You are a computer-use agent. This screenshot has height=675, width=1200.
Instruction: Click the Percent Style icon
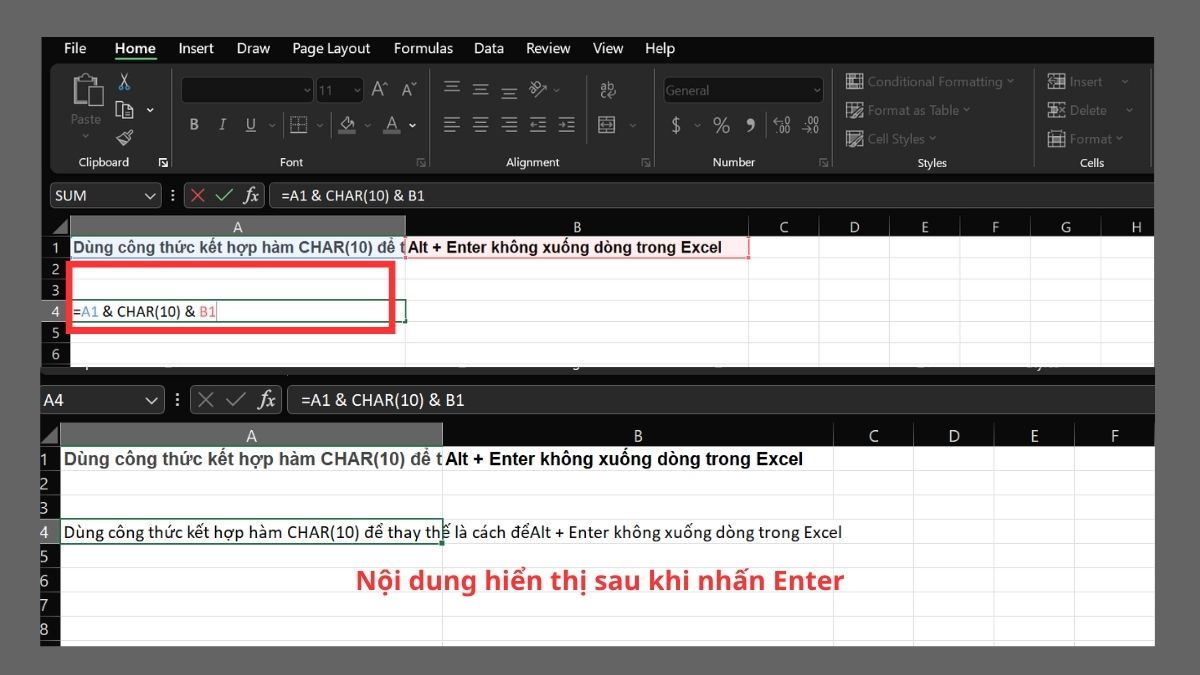click(x=720, y=126)
